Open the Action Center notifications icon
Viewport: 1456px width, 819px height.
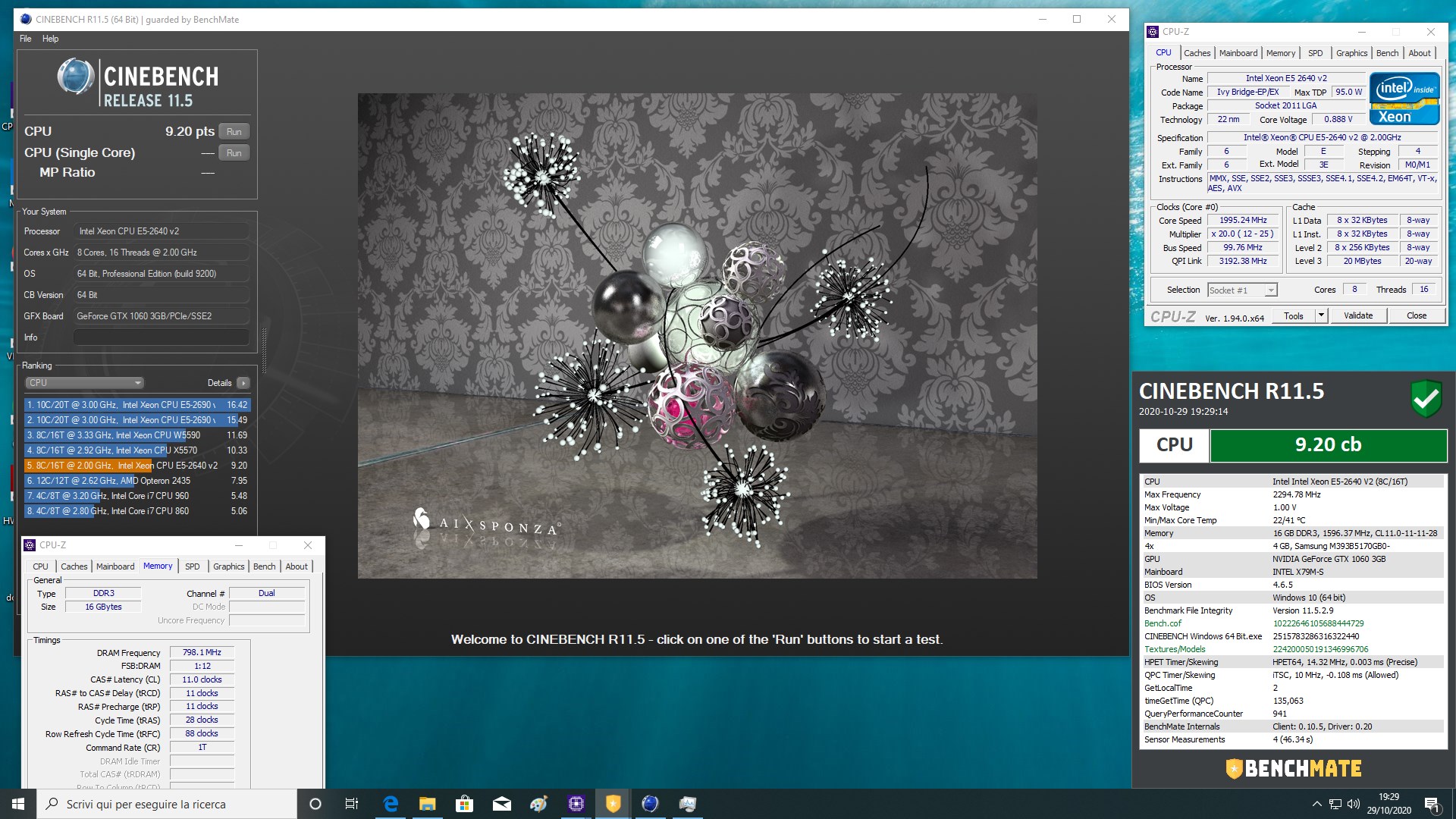[1432, 804]
